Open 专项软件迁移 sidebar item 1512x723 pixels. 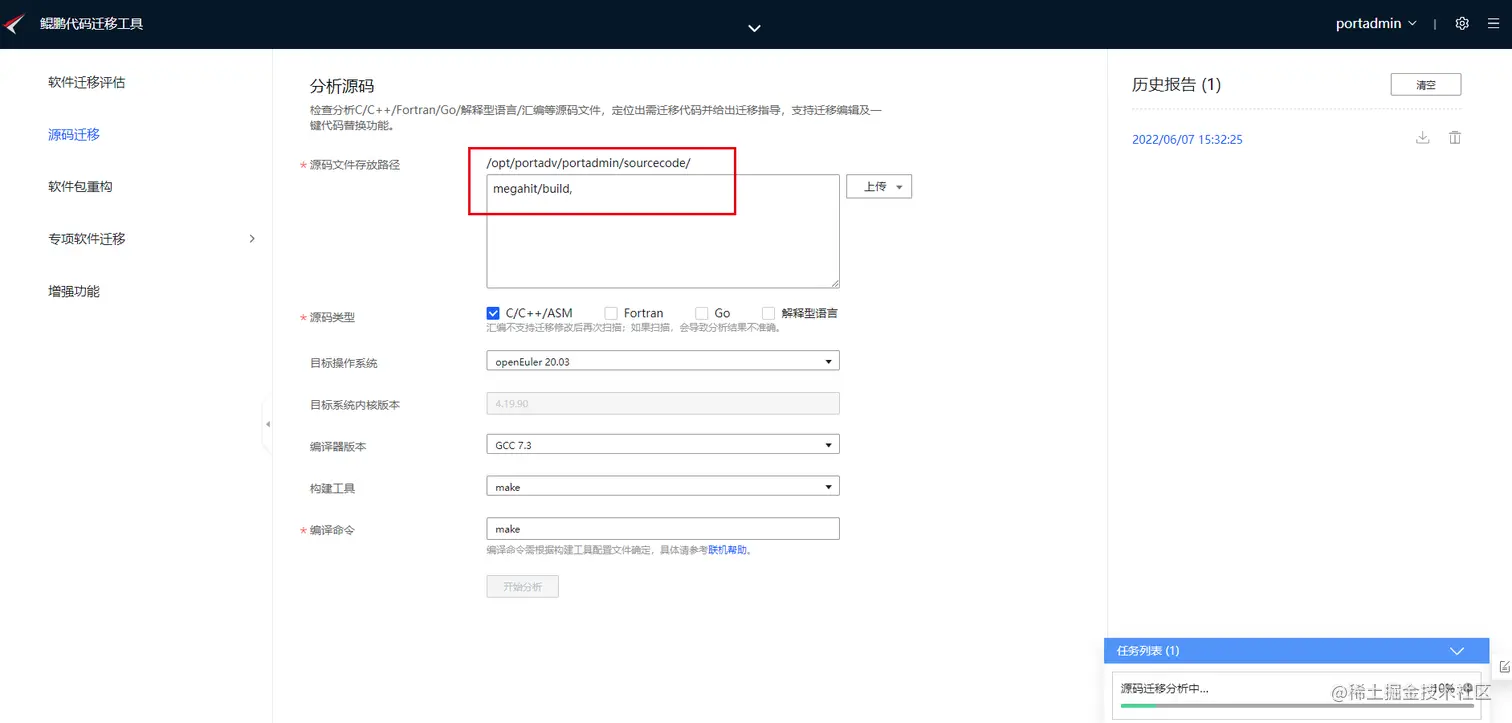click(x=87, y=239)
